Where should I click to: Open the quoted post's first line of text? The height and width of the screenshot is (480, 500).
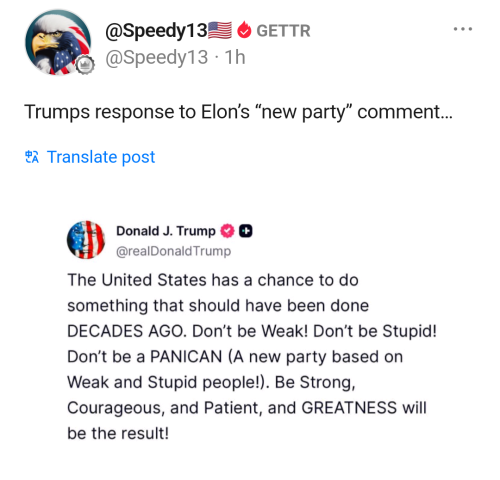[213, 280]
